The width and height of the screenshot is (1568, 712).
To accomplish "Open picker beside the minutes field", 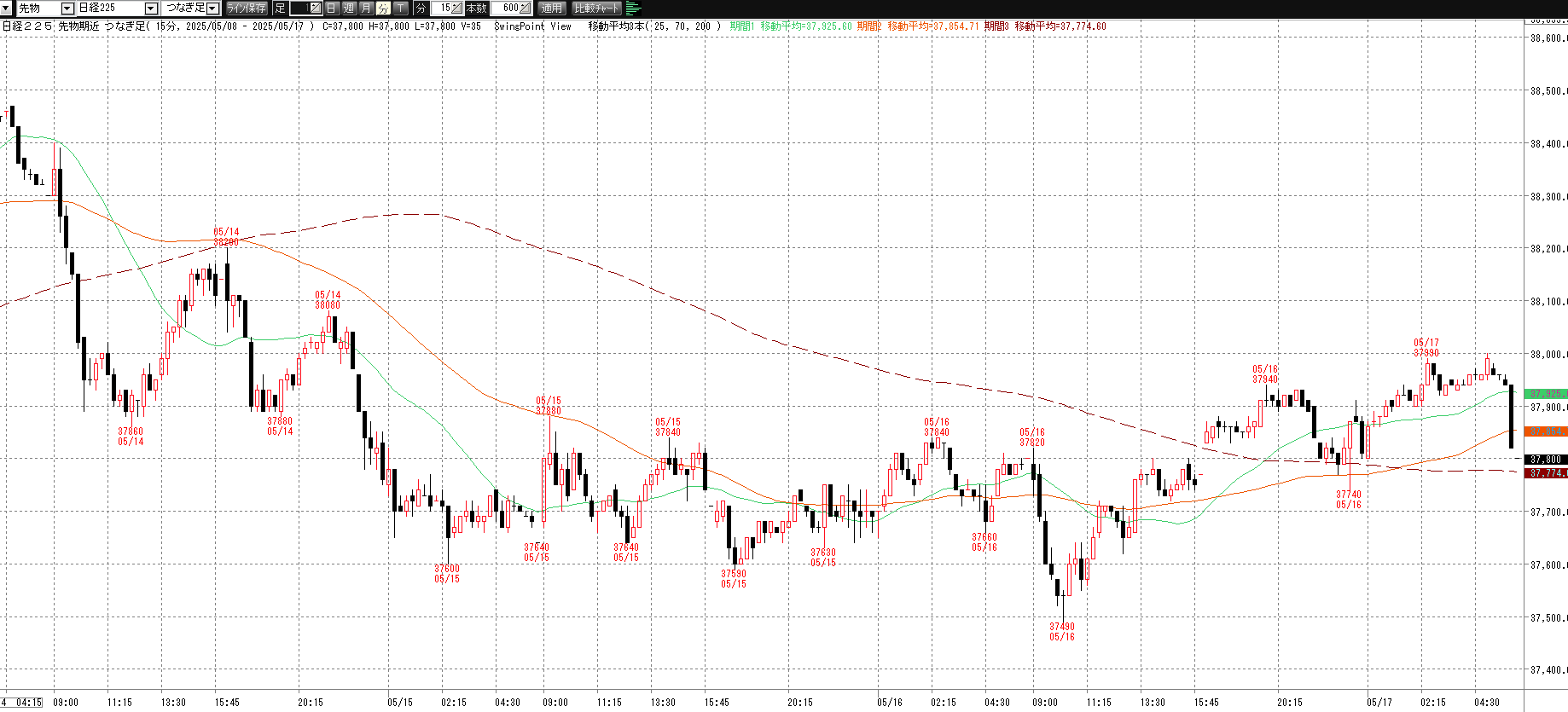I will point(457,9).
